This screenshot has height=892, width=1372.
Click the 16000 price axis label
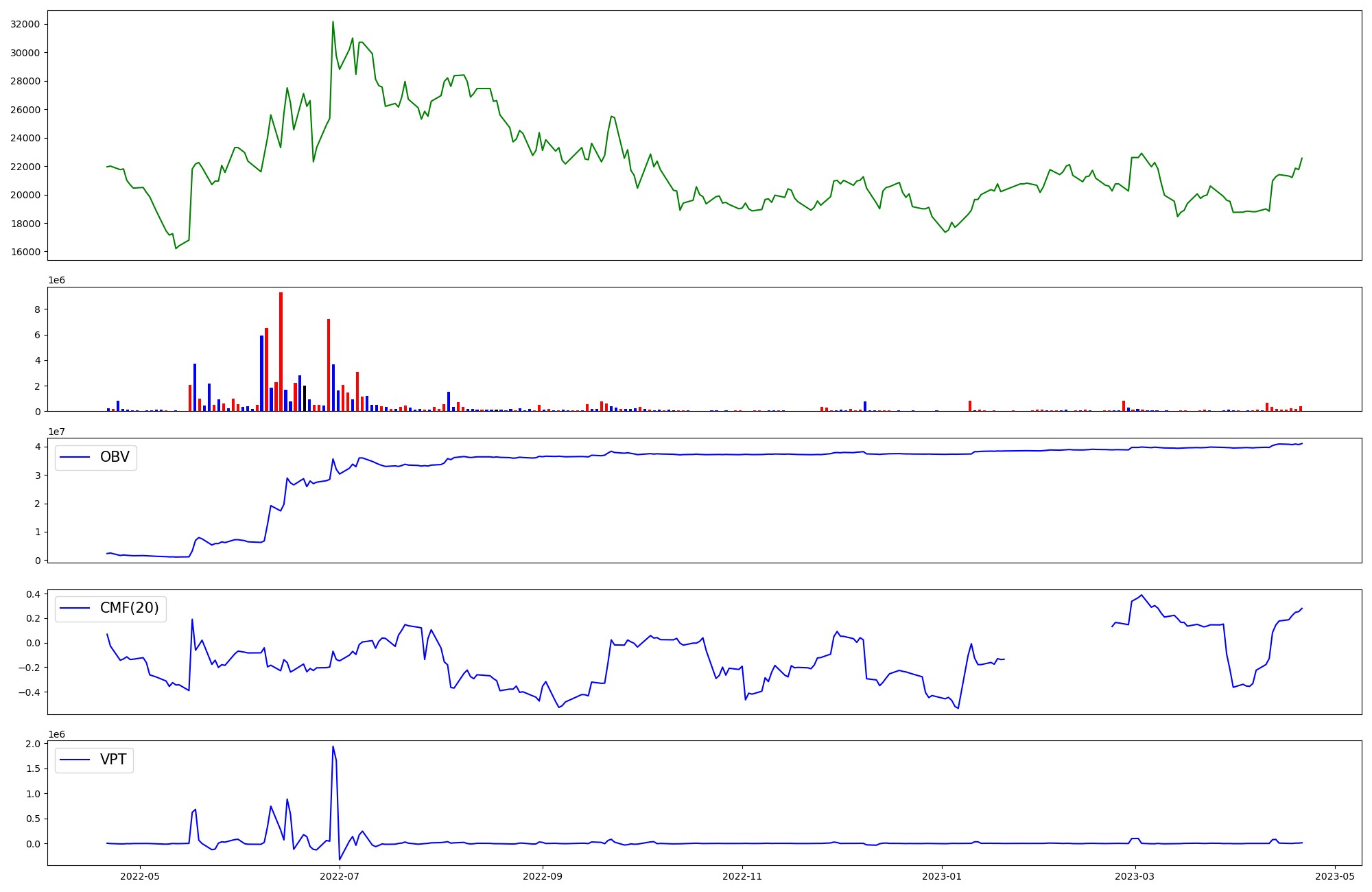click(25, 252)
